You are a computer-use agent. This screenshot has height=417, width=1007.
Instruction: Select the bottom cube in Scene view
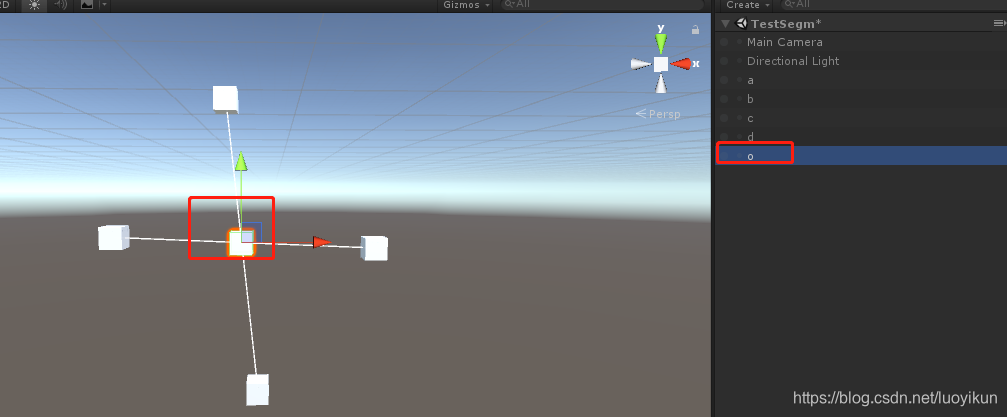pyautogui.click(x=258, y=390)
